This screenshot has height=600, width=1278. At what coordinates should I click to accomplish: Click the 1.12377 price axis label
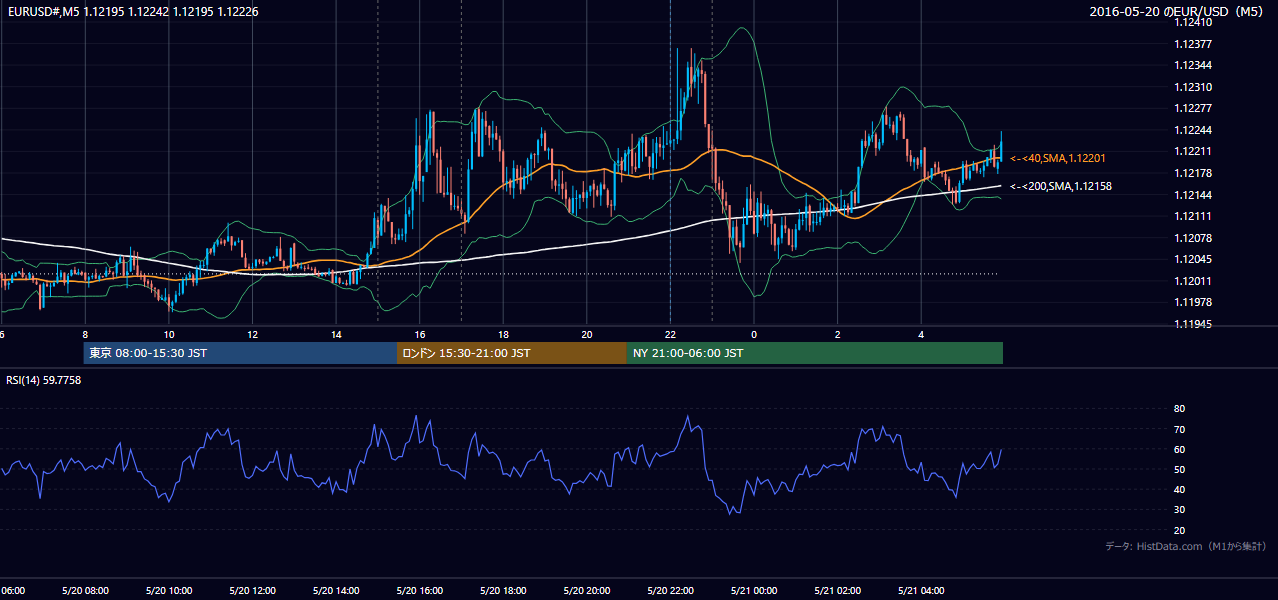[1192, 44]
